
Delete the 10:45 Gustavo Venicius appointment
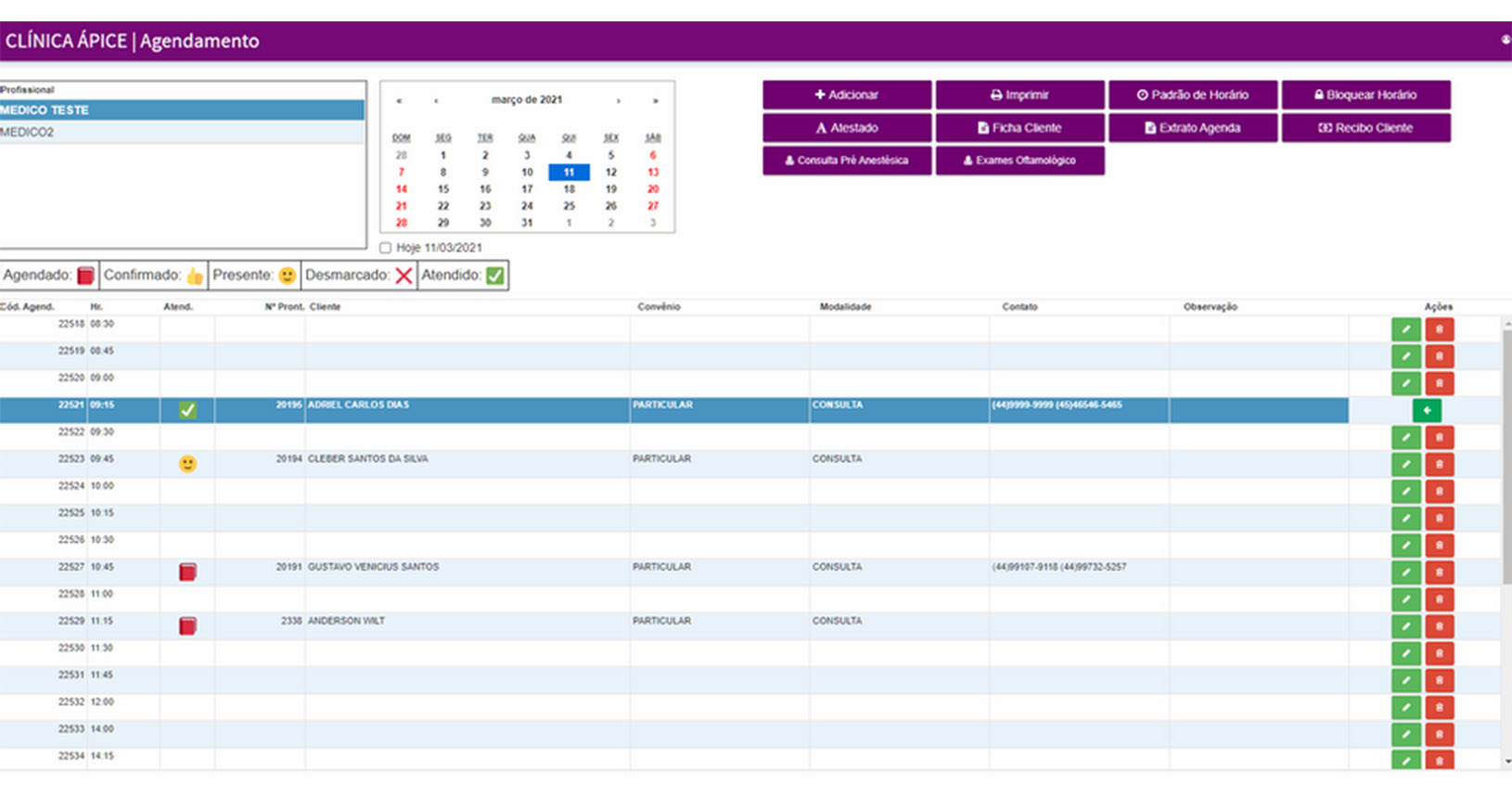pos(1439,573)
